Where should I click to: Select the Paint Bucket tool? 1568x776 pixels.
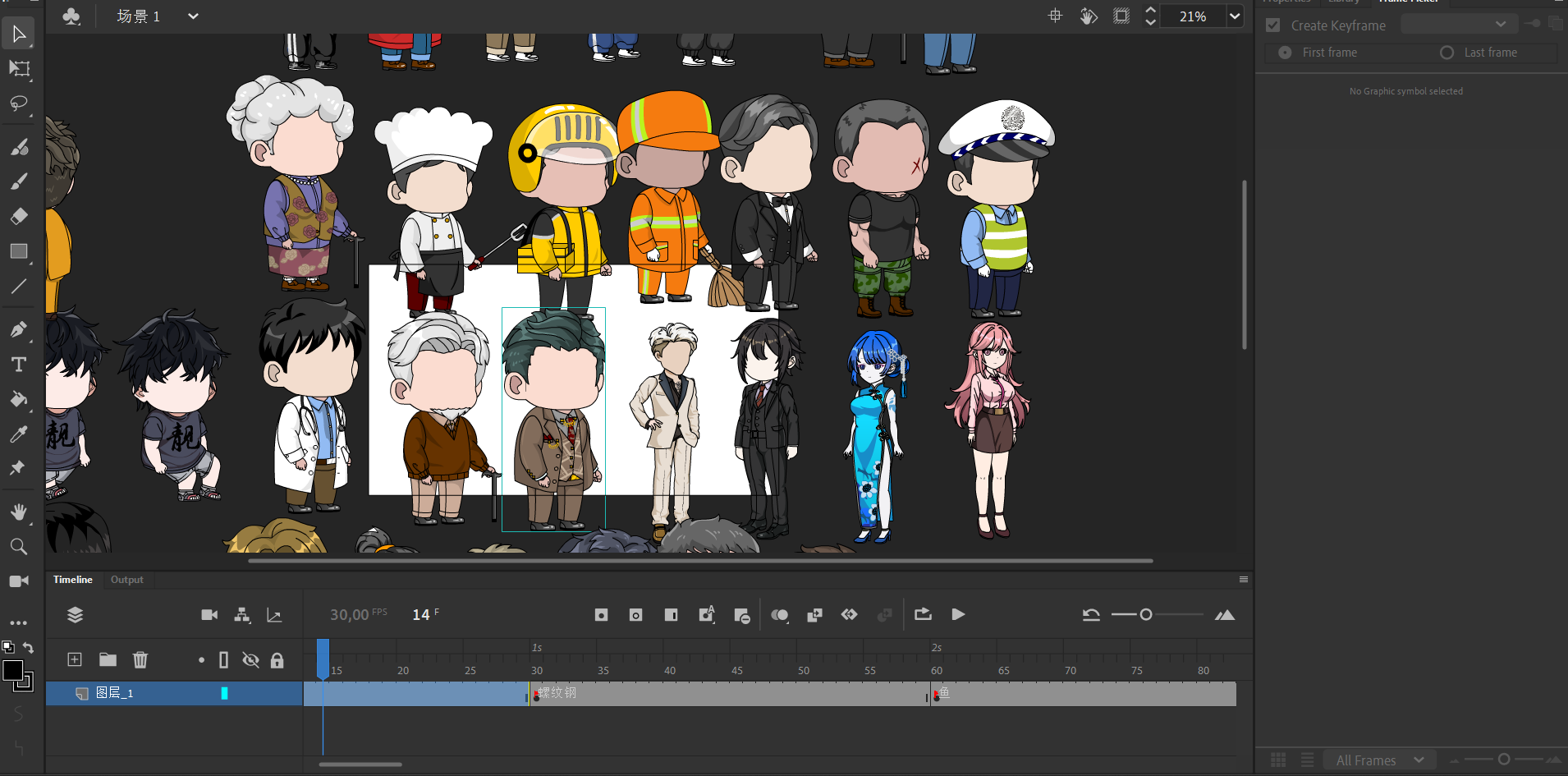point(19,400)
